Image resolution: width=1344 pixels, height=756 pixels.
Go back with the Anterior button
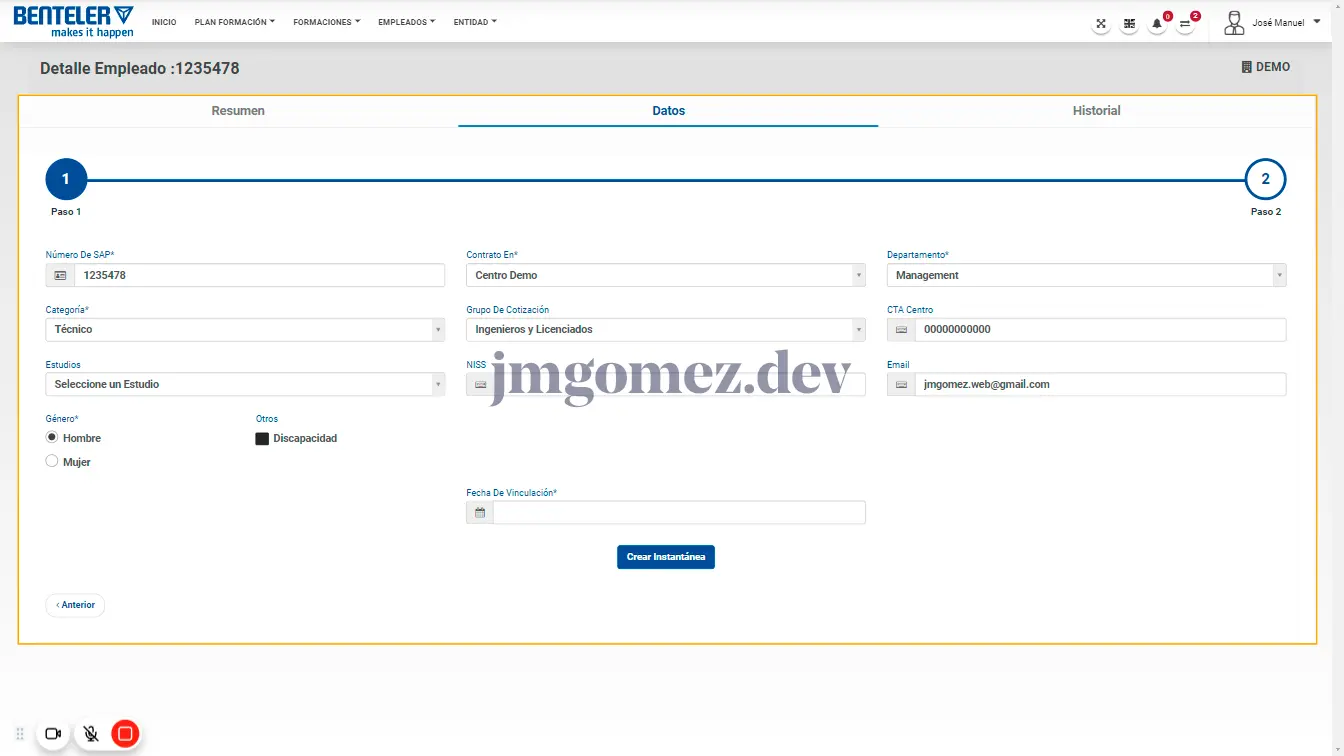(75, 605)
